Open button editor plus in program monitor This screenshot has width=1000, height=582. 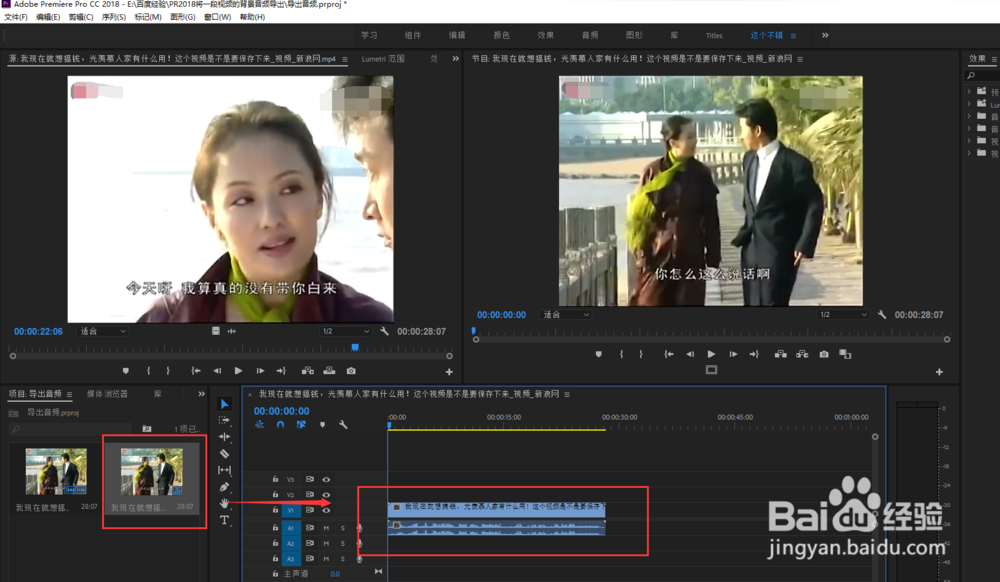click(939, 372)
